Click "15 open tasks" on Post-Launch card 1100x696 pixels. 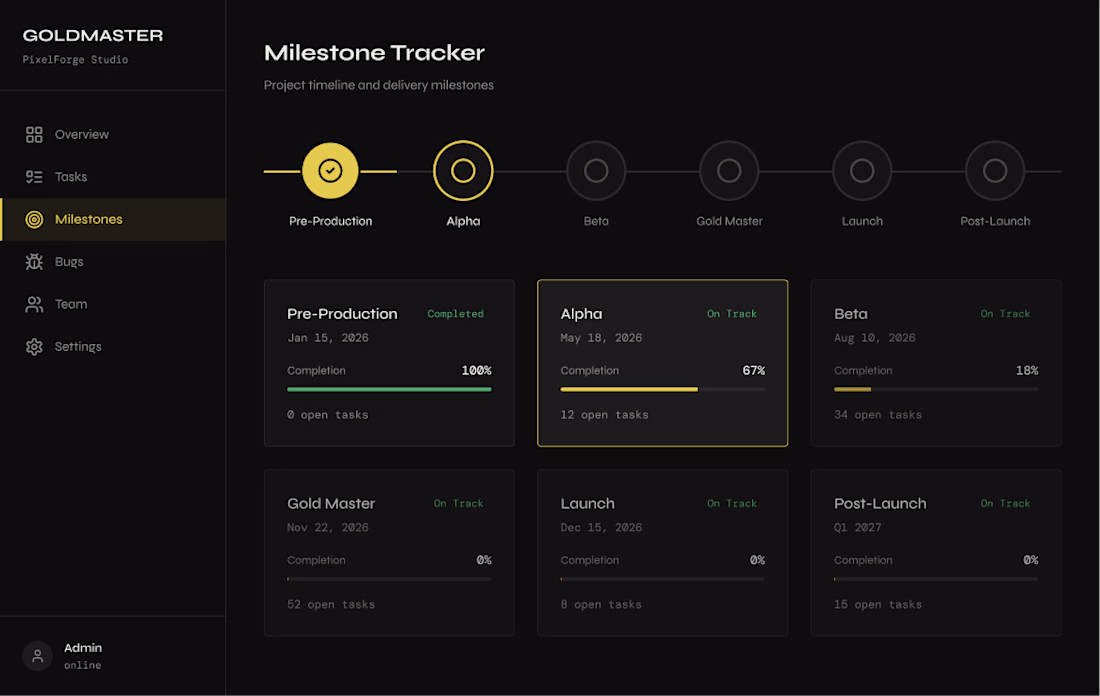click(x=878, y=605)
